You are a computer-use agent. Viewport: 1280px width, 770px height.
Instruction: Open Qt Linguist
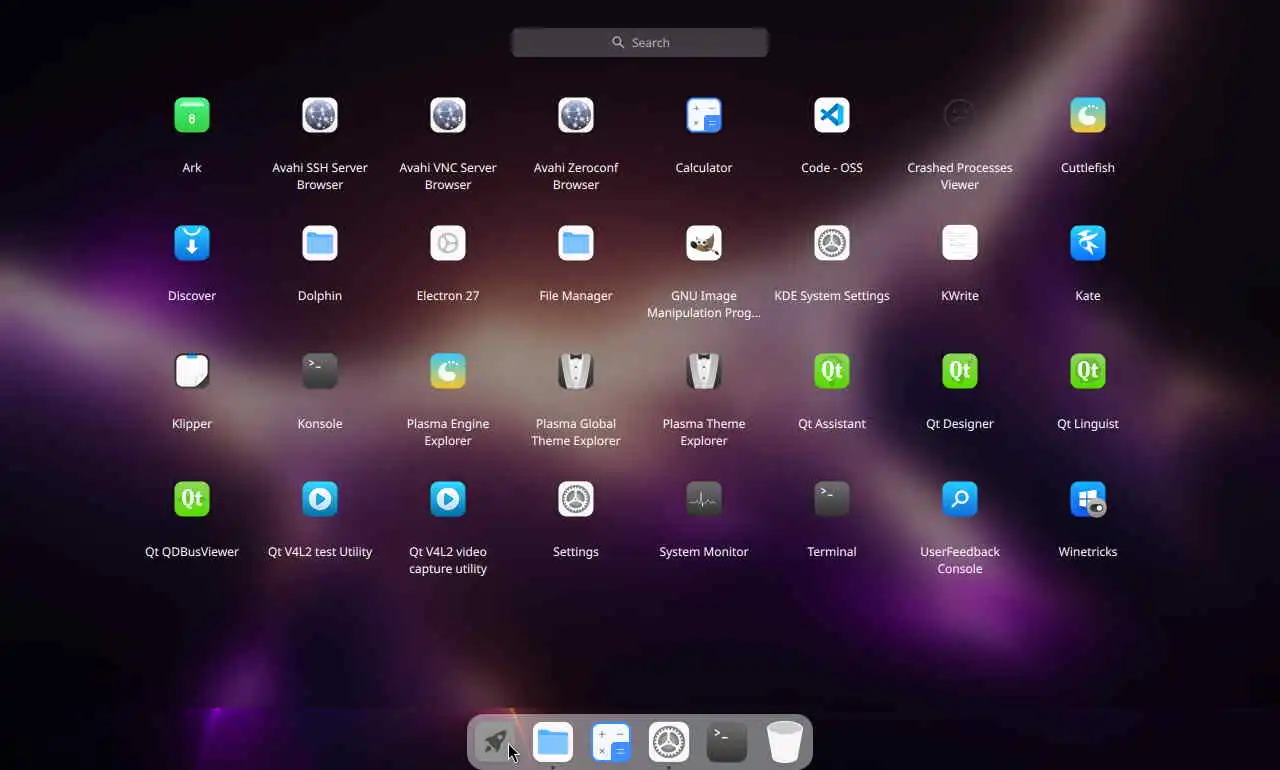coord(1088,371)
